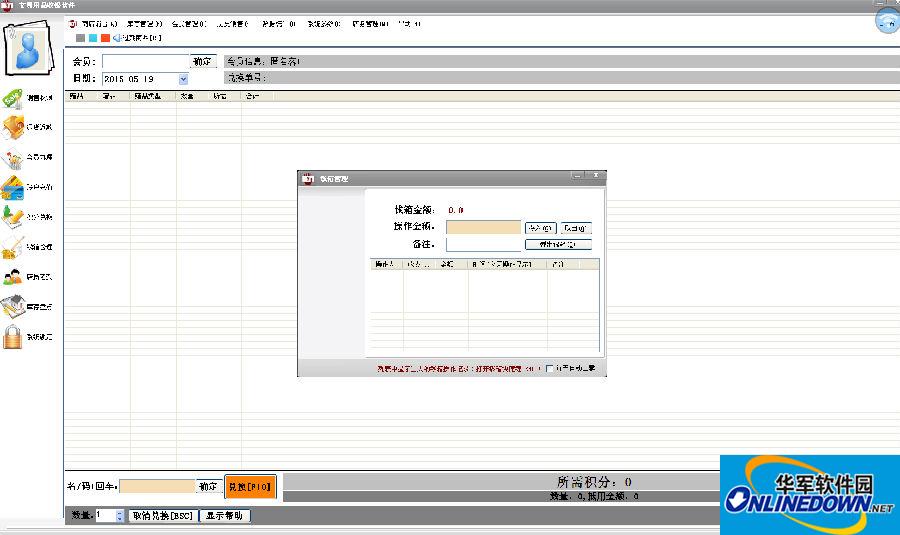The image size is (900, 535).
Task: Select the red-orange color swatch
Action: [x=105, y=38]
